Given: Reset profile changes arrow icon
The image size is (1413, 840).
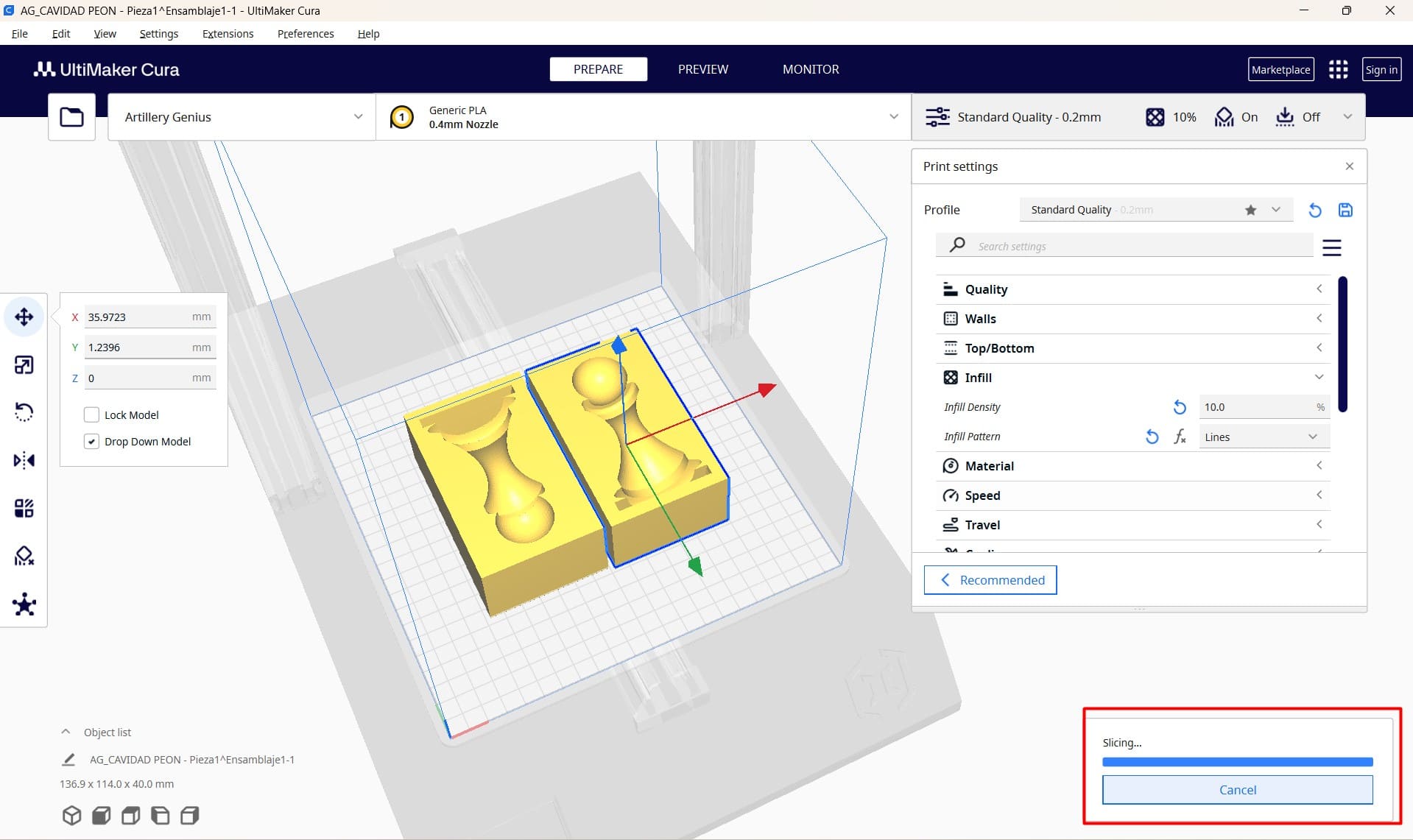Looking at the screenshot, I should 1314,211.
